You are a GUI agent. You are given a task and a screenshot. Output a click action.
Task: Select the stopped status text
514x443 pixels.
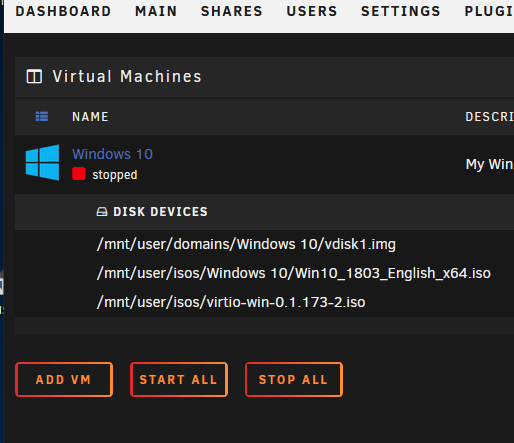(115, 175)
